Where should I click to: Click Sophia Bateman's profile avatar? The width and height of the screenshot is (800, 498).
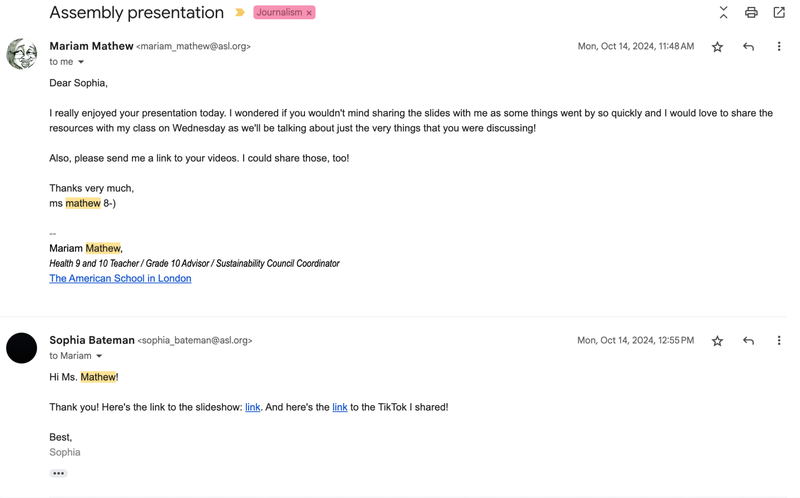click(x=22, y=348)
